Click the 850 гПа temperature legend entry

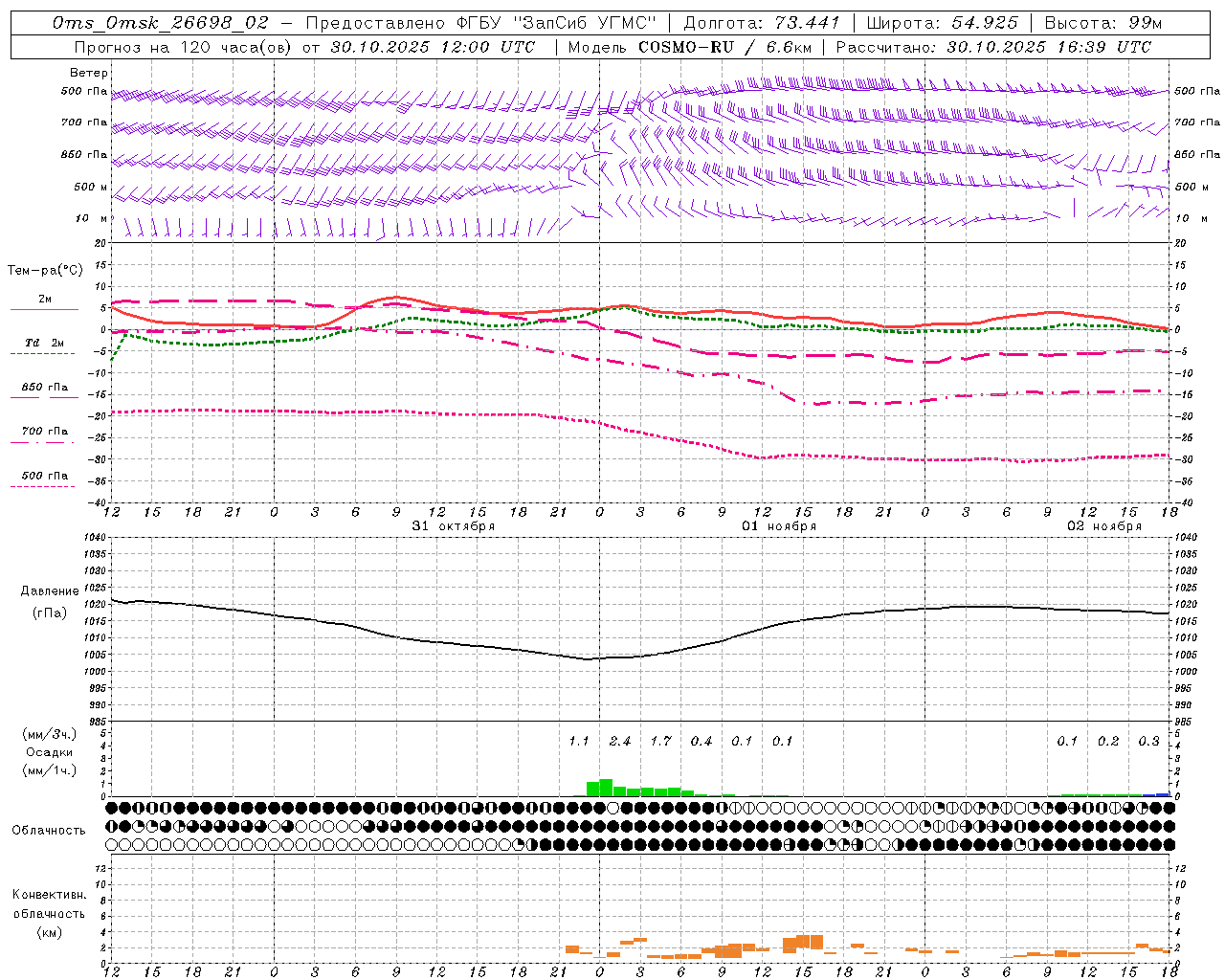pyautogui.click(x=45, y=388)
